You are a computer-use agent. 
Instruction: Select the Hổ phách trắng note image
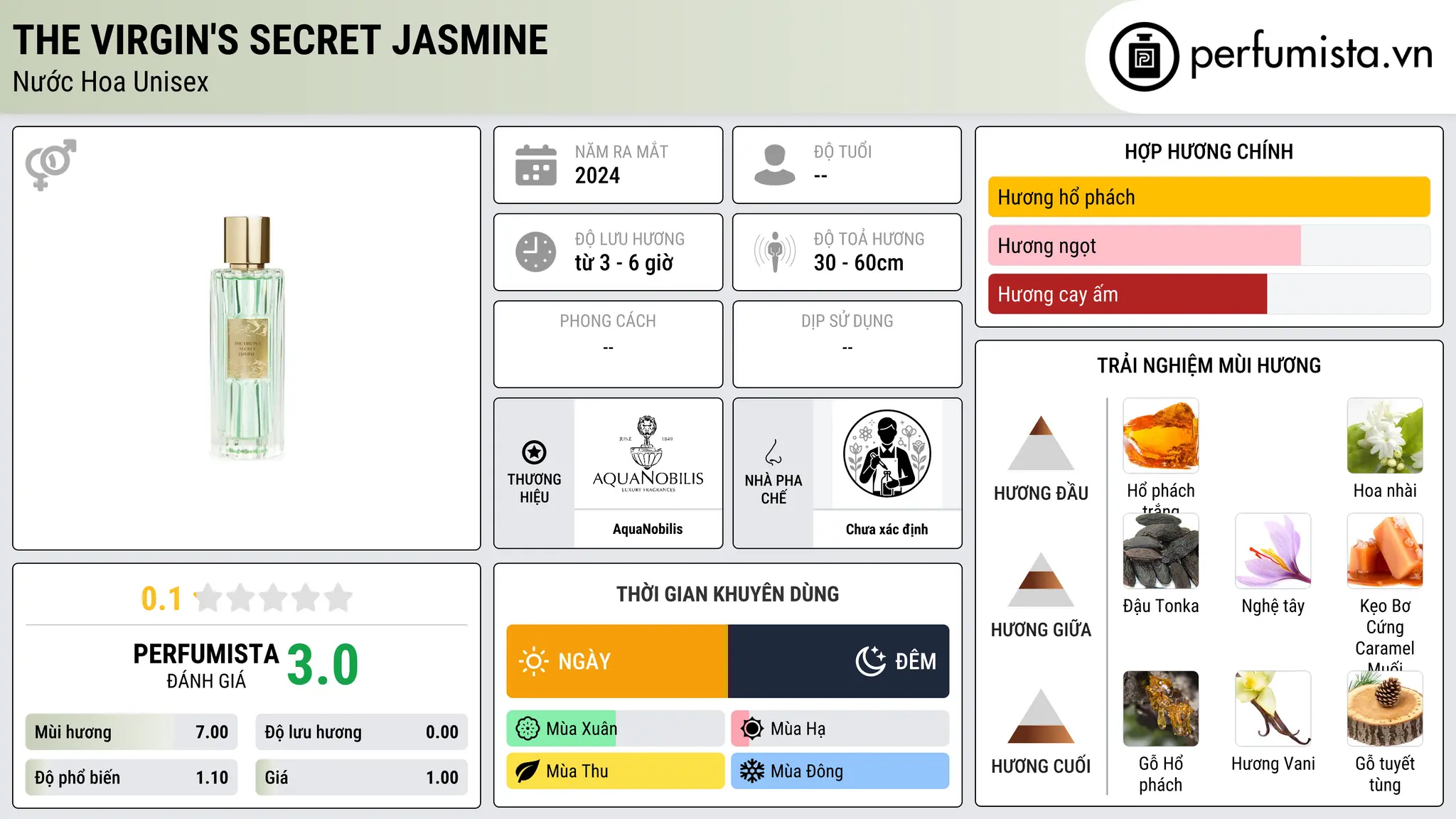[1161, 436]
